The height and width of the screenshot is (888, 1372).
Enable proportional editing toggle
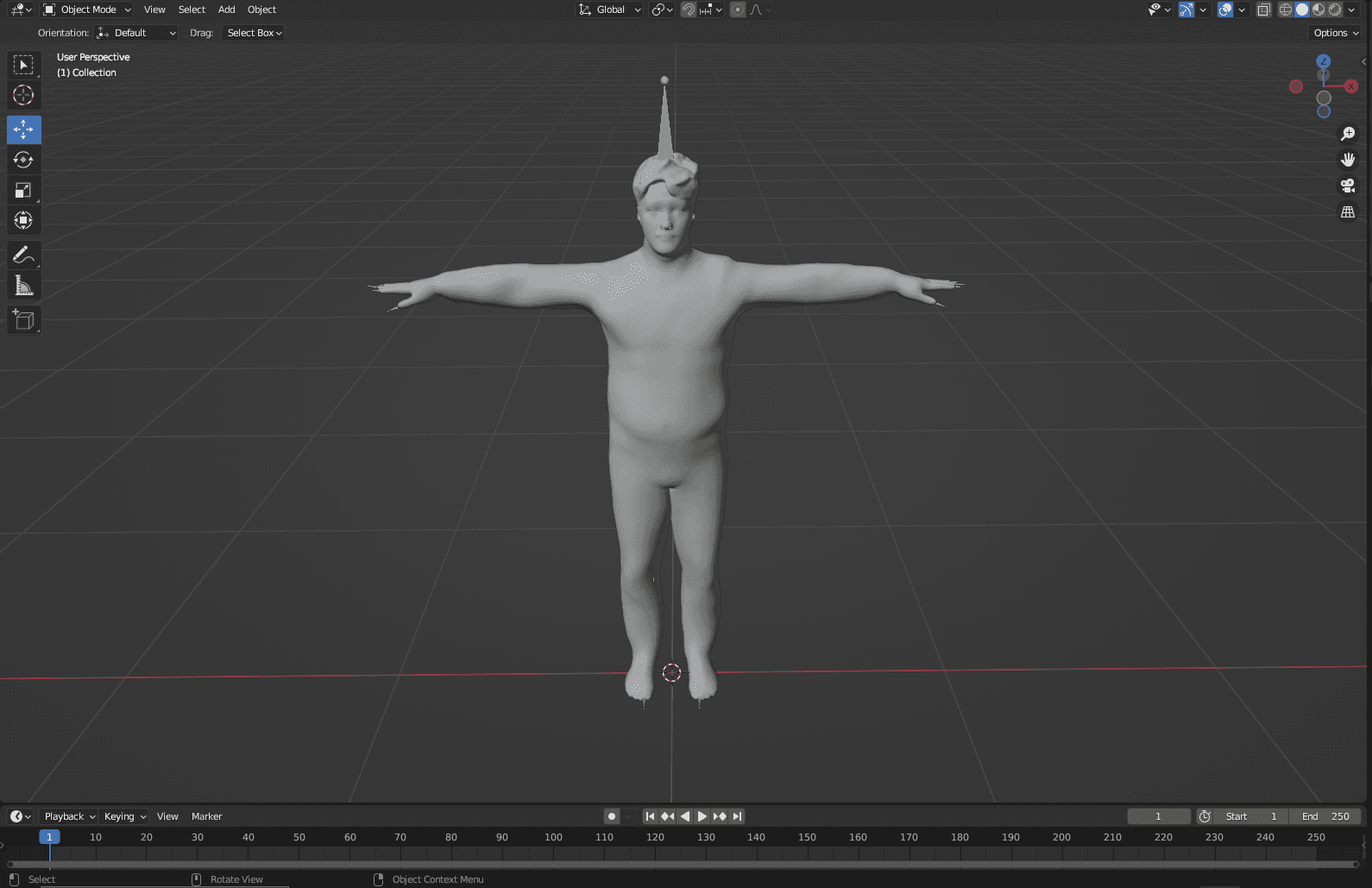click(737, 9)
